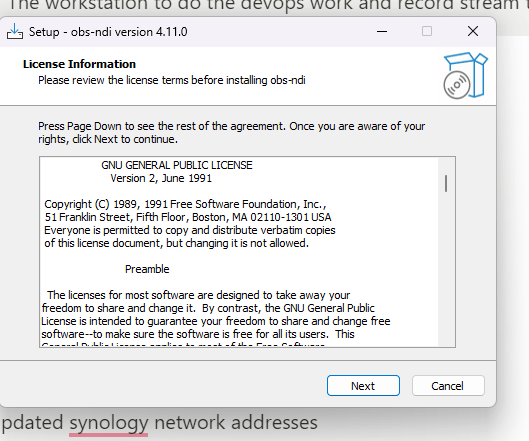The width and height of the screenshot is (529, 441).
Task: Click the Copyright (C) 1989, 1991 line
Action: click(x=185, y=204)
